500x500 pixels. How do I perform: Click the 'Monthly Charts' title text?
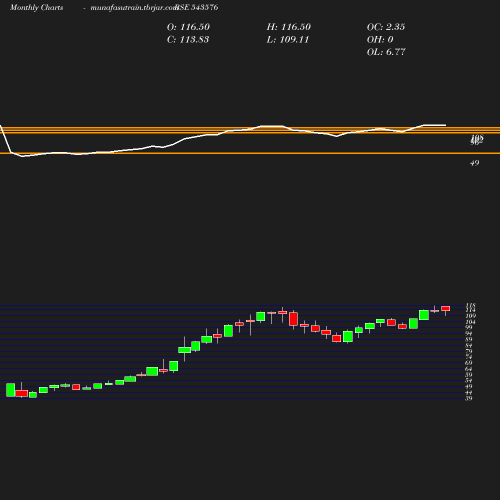tap(37, 8)
